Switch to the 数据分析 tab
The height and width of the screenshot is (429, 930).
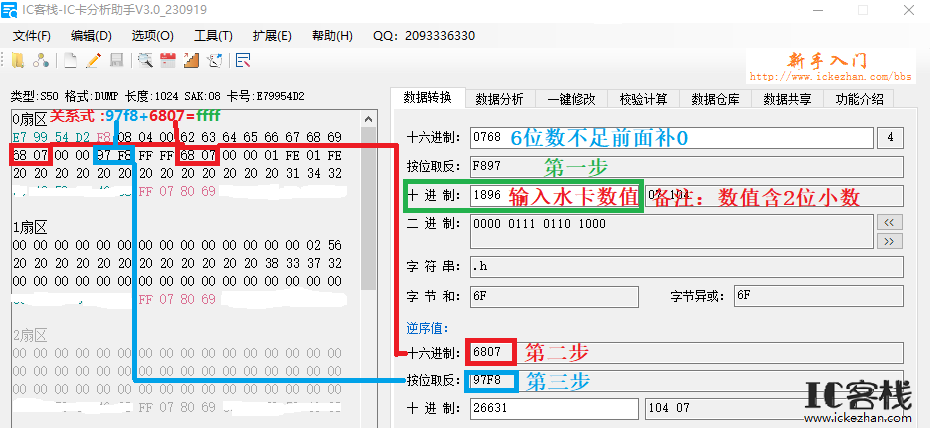tap(499, 98)
